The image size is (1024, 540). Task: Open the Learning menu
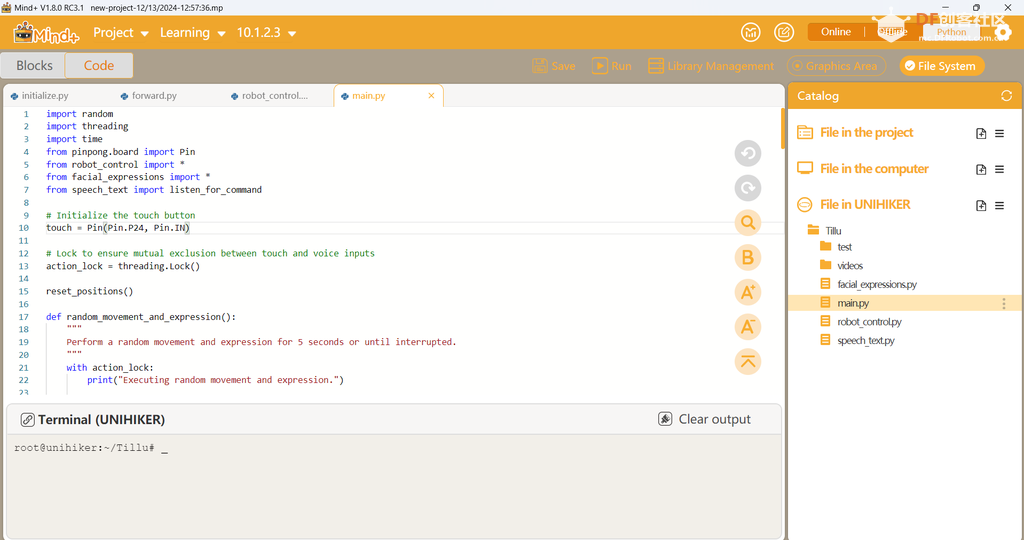coord(193,33)
